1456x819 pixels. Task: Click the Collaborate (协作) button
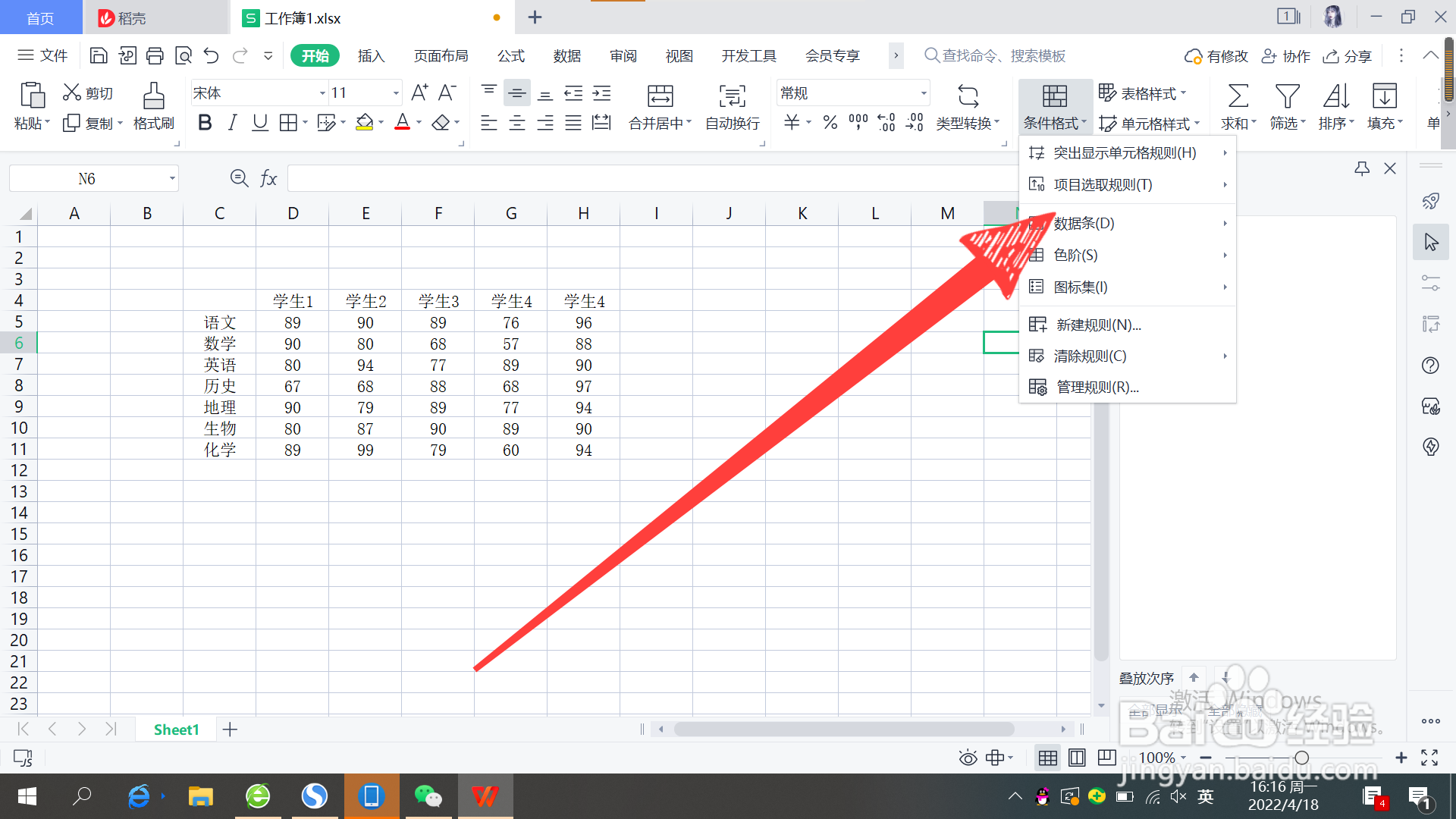click(1286, 56)
